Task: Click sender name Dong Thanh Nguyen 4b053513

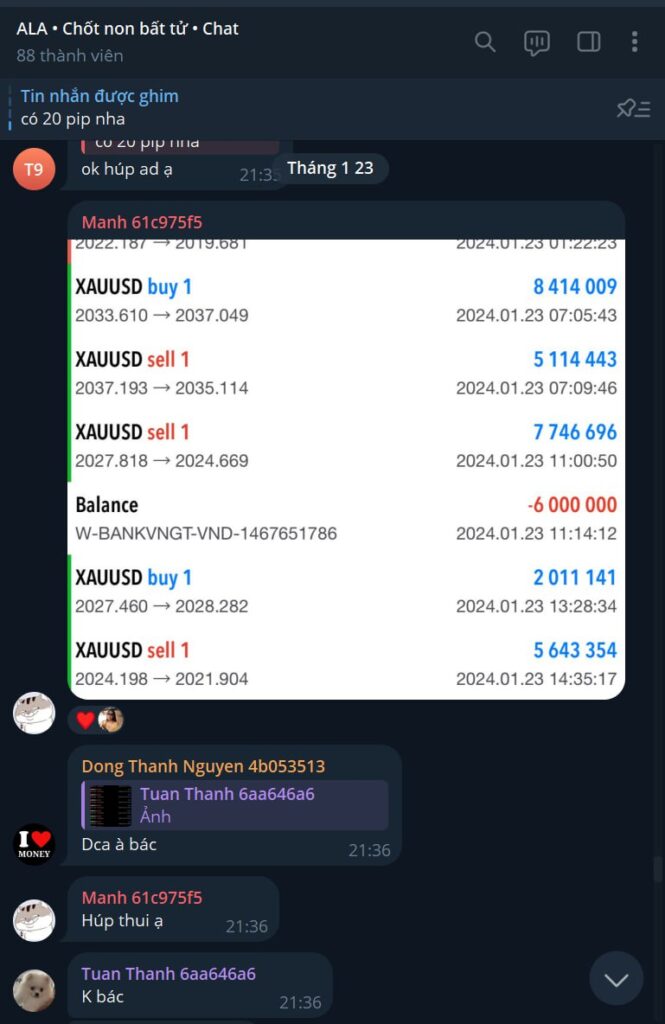Action: (x=203, y=766)
